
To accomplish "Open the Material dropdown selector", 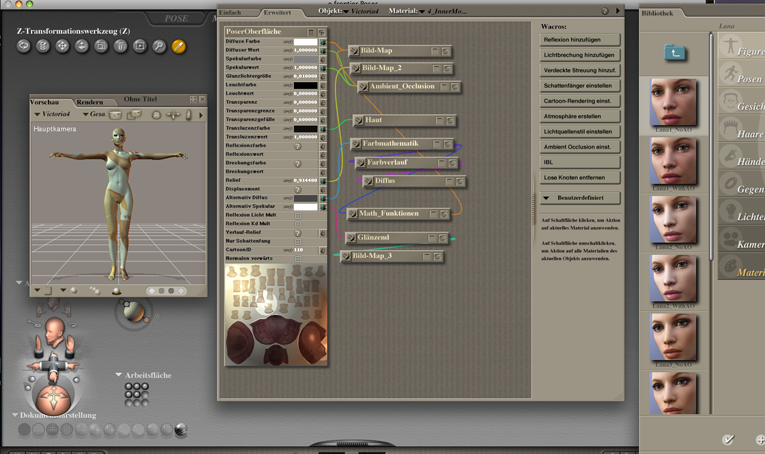I will click(x=444, y=11).
